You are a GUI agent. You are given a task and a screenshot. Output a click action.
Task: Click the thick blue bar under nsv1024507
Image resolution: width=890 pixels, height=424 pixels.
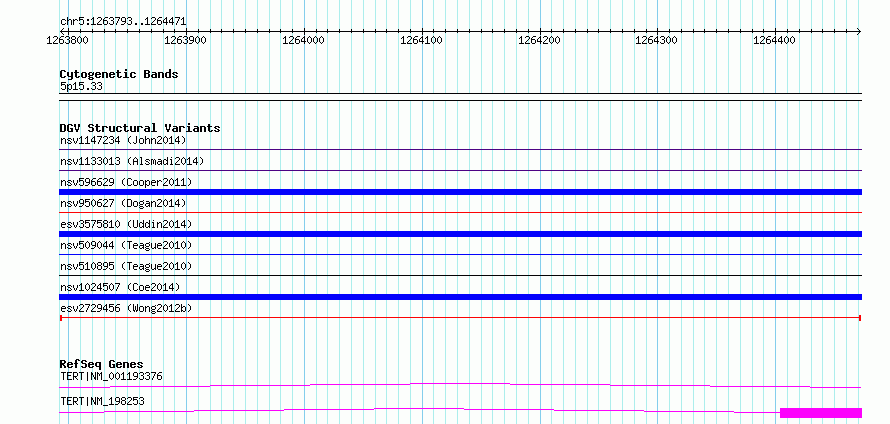click(460, 297)
